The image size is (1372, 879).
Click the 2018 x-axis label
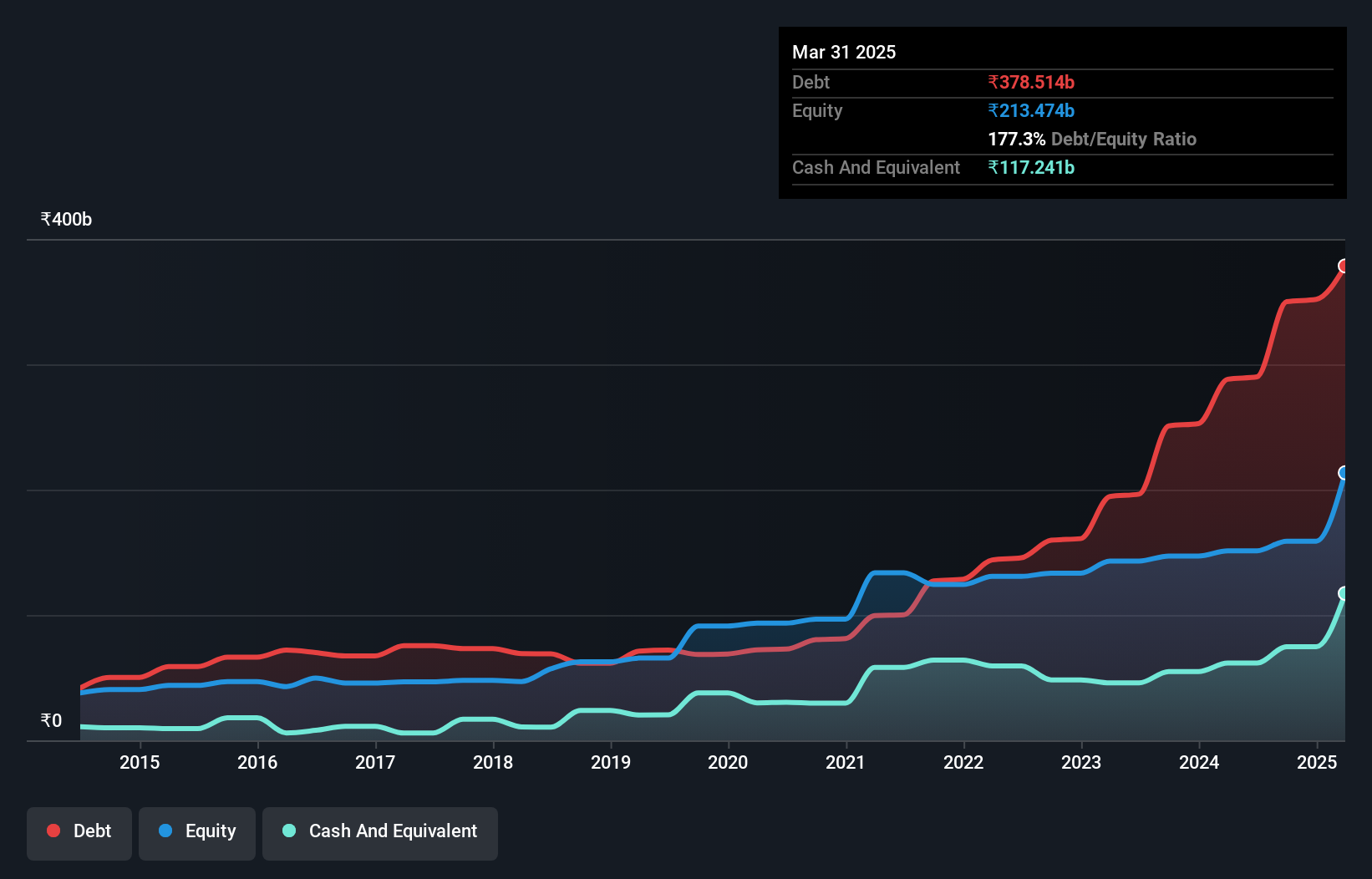tap(493, 762)
